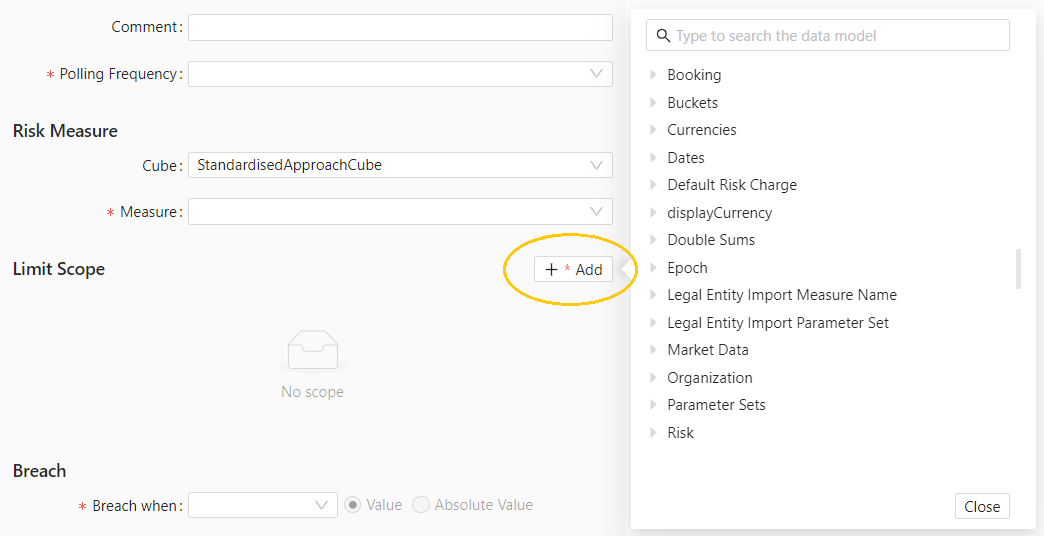This screenshot has width=1044, height=536.
Task: Open the Measure dropdown
Action: (x=400, y=212)
